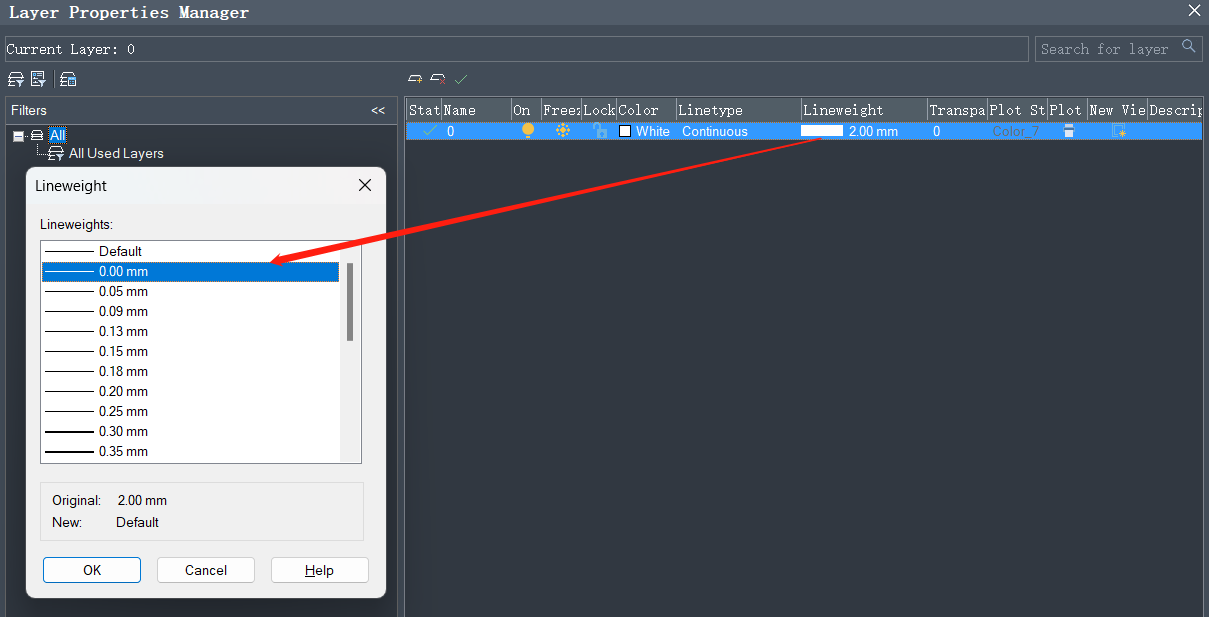Click the 2.00 mm lineweight cell

click(863, 131)
